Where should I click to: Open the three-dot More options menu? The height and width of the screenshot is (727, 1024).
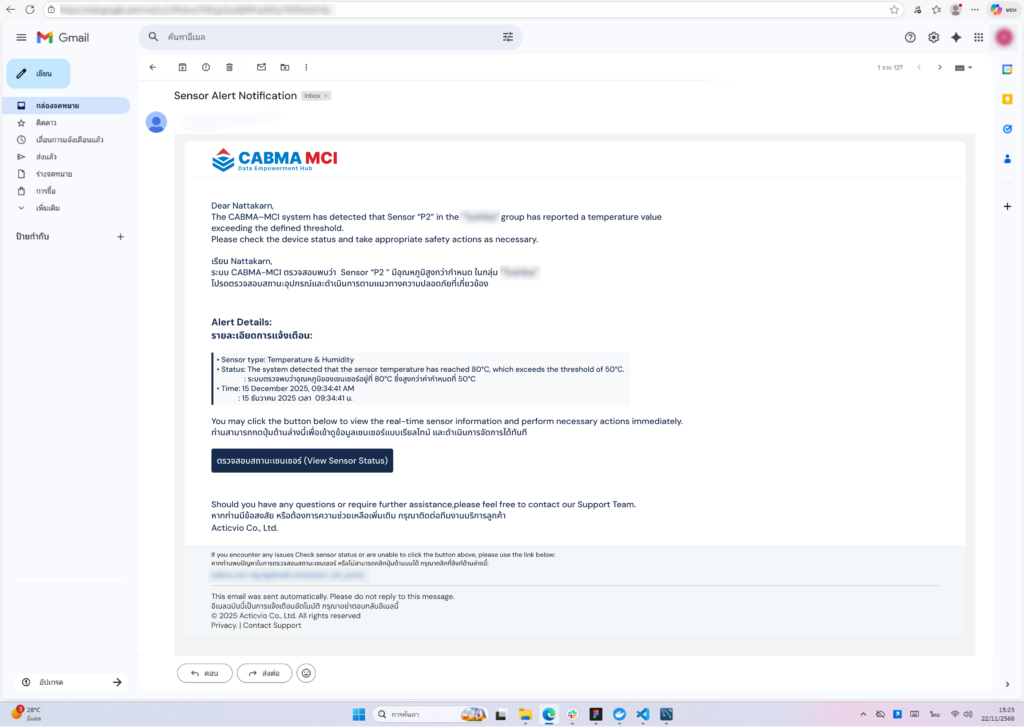306,67
